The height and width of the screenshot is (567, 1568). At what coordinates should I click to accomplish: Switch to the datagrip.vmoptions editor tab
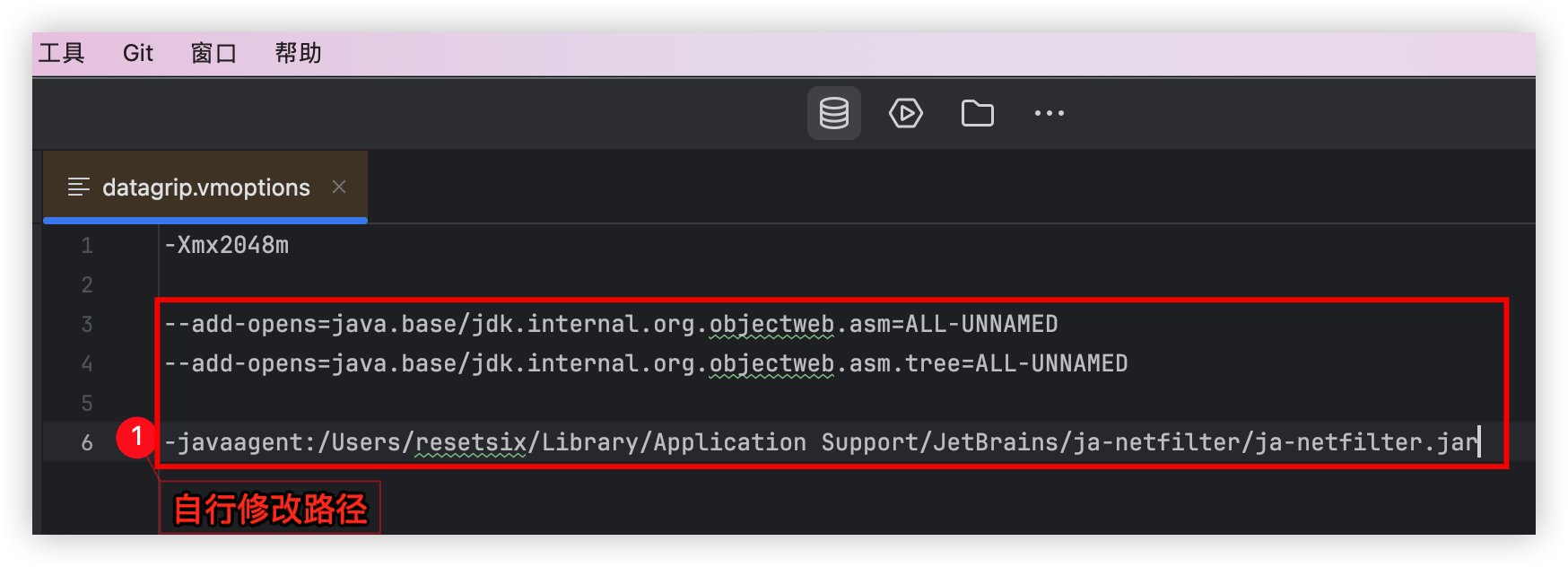[x=205, y=188]
